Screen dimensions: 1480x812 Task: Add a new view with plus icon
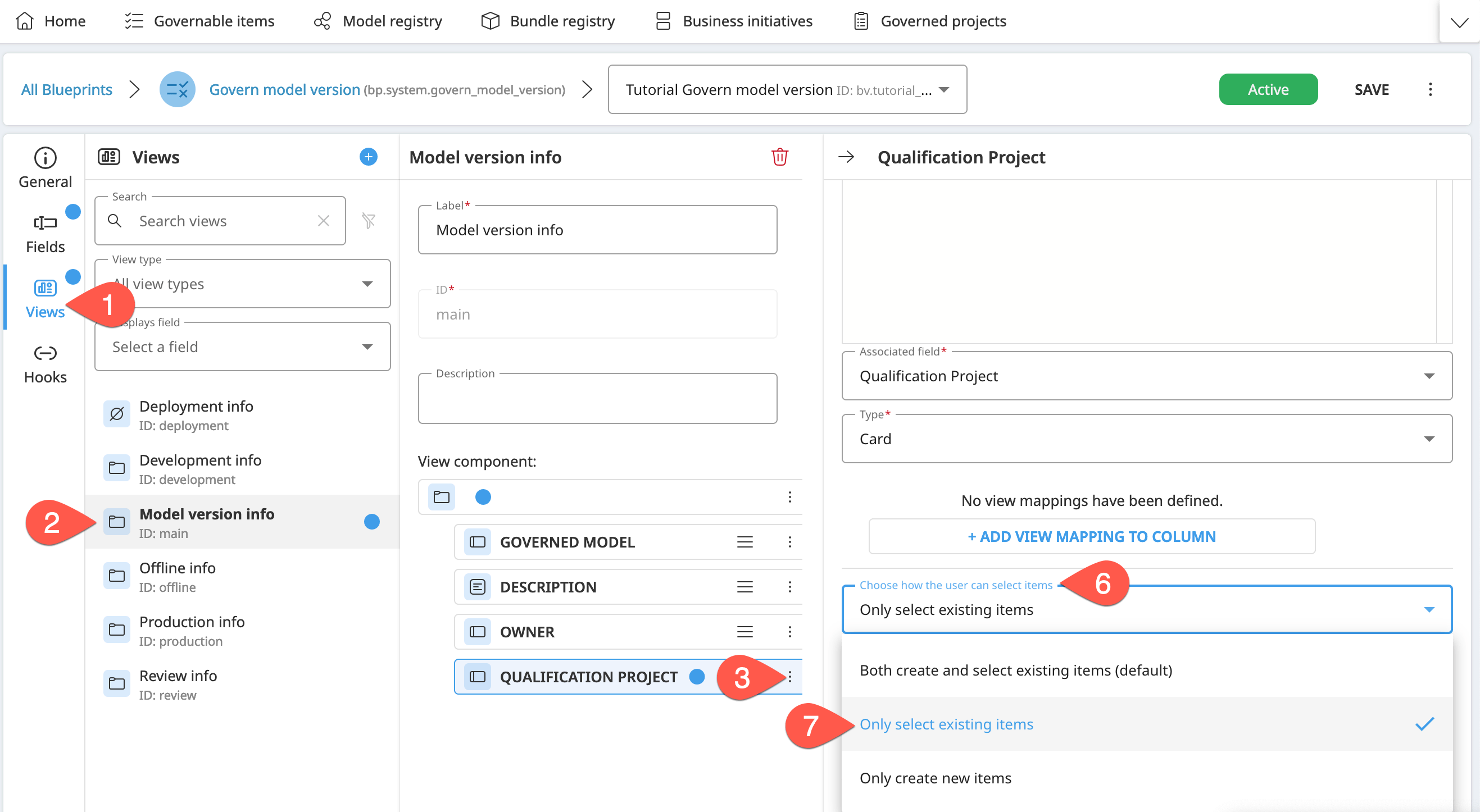(367, 157)
